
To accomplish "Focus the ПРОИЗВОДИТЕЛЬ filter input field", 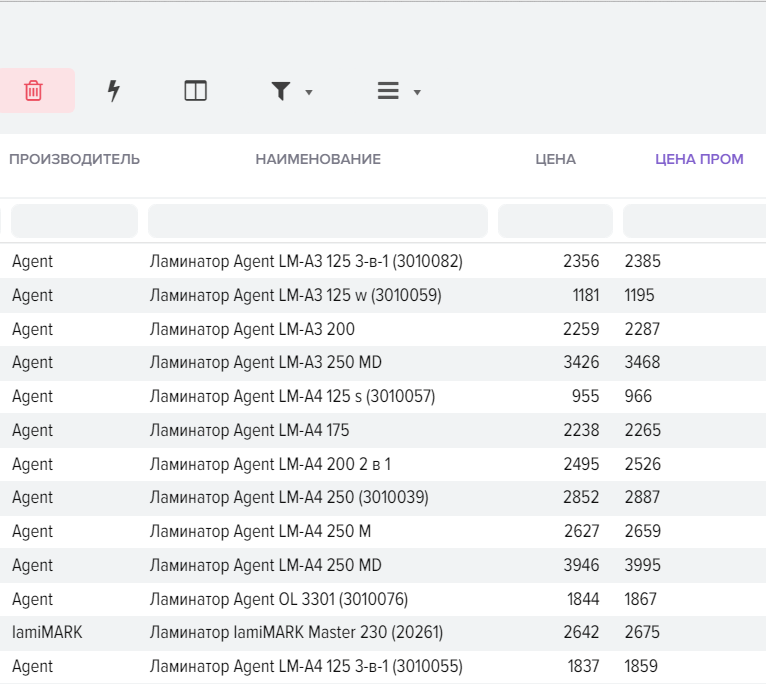I will (74, 221).
